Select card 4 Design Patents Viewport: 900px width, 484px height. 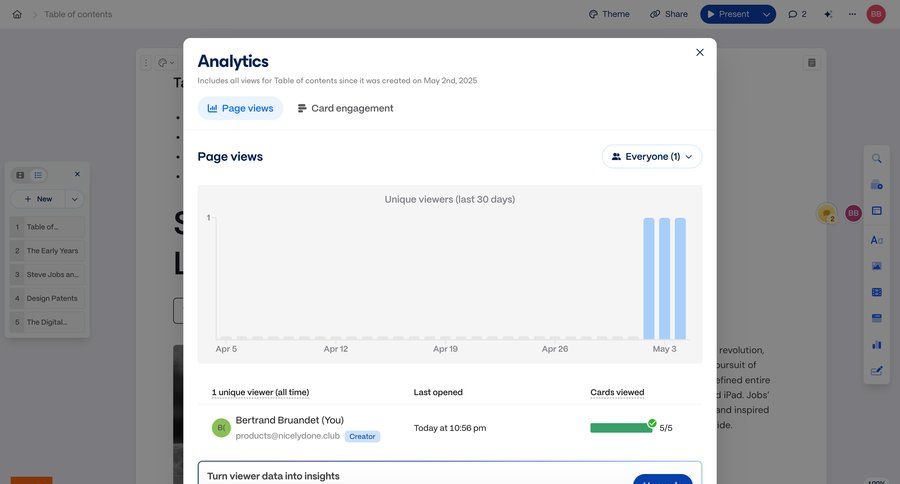pyautogui.click(x=47, y=299)
